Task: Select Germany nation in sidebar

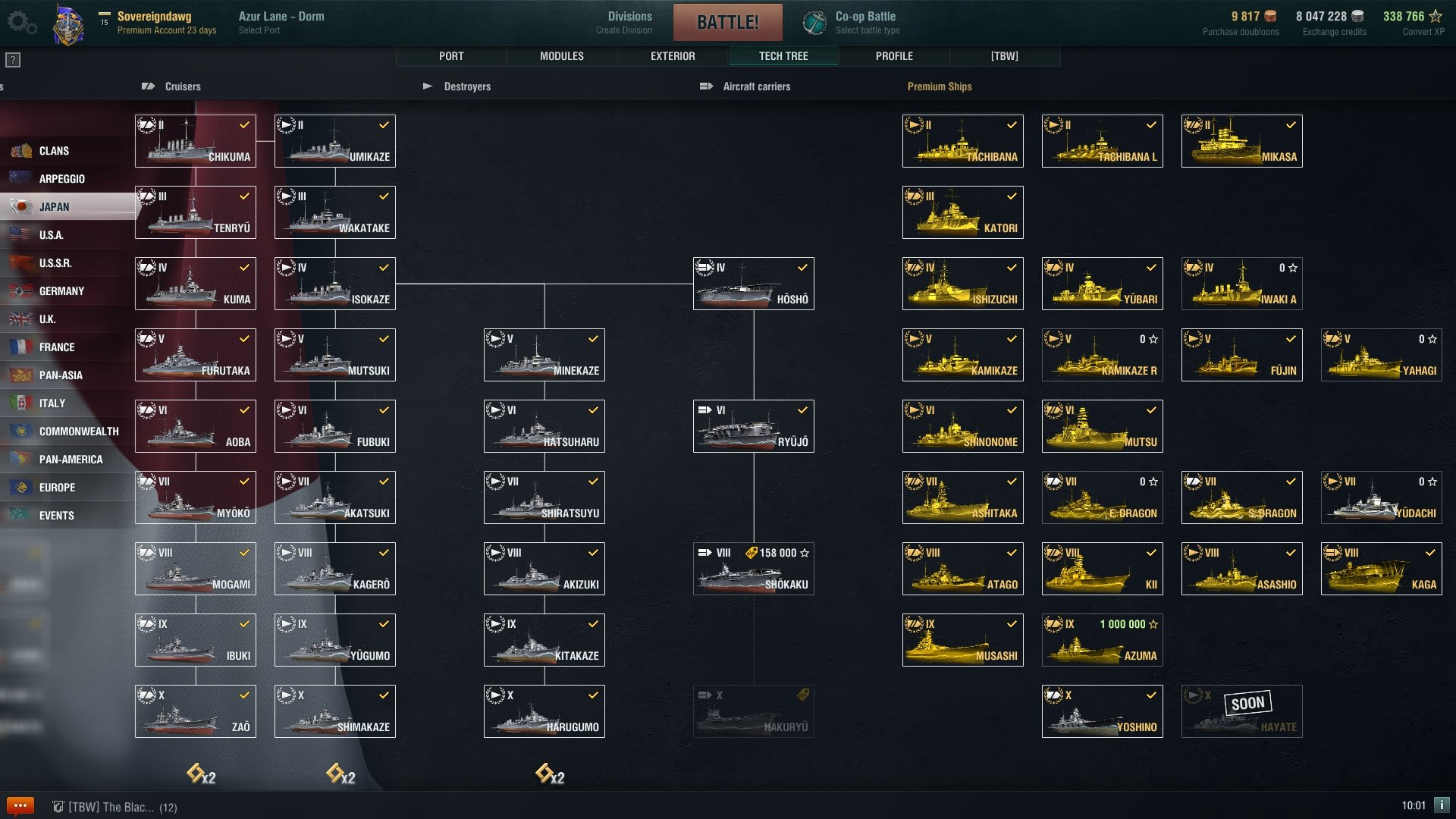Action: coord(61,290)
